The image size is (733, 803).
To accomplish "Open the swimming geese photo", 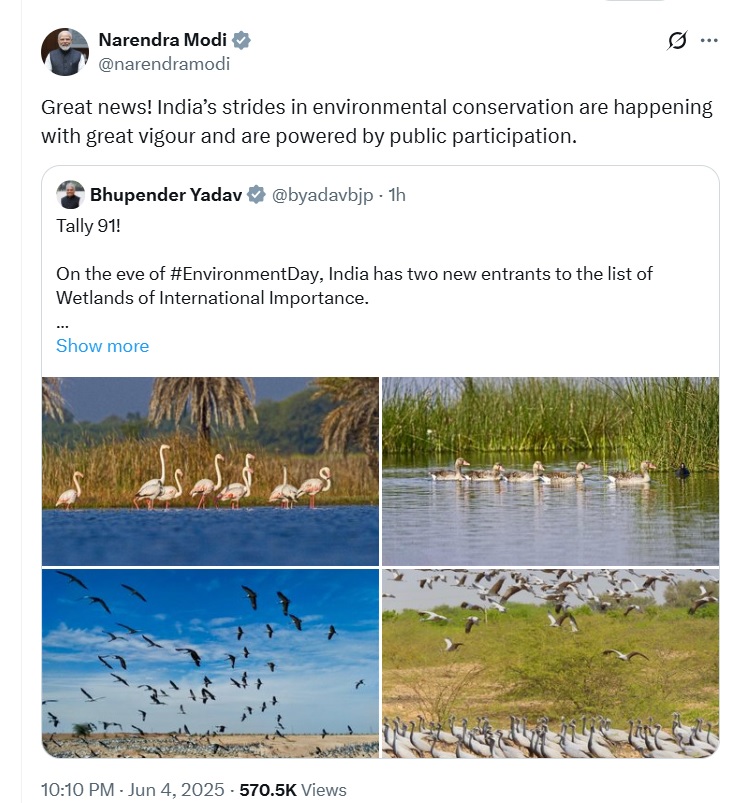I will tap(550, 471).
